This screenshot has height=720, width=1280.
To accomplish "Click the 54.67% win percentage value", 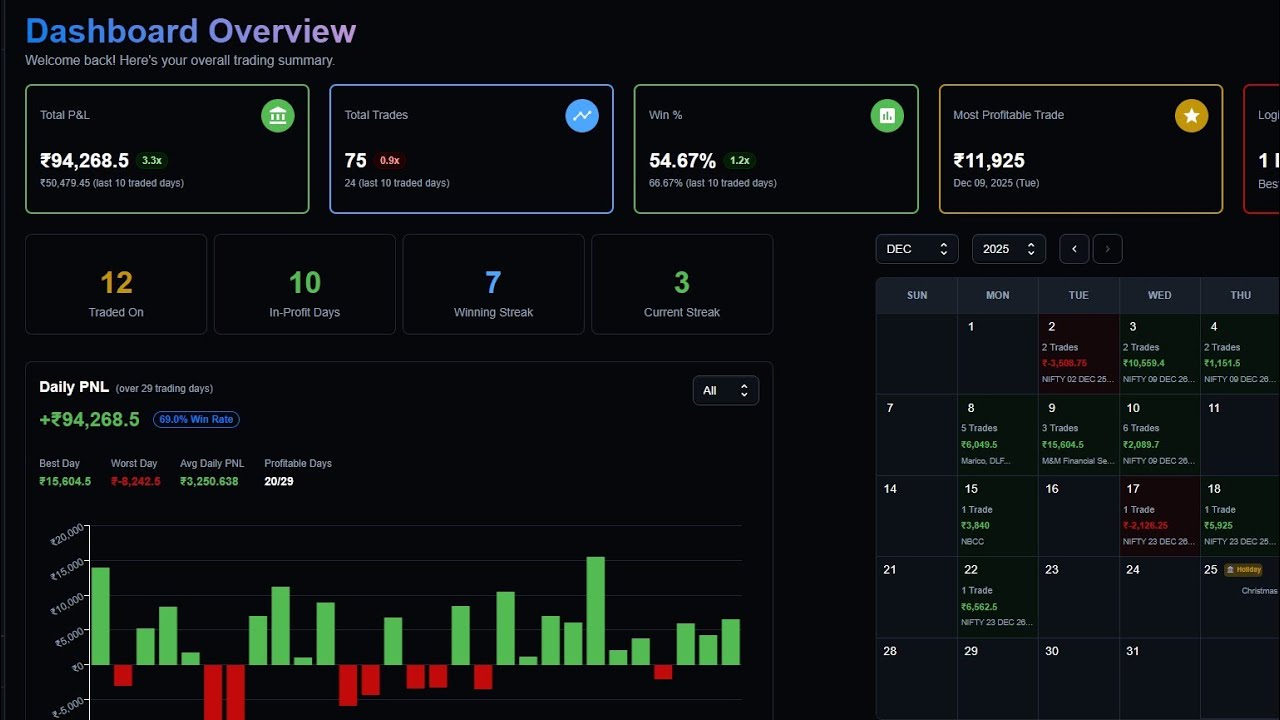I will pos(683,160).
